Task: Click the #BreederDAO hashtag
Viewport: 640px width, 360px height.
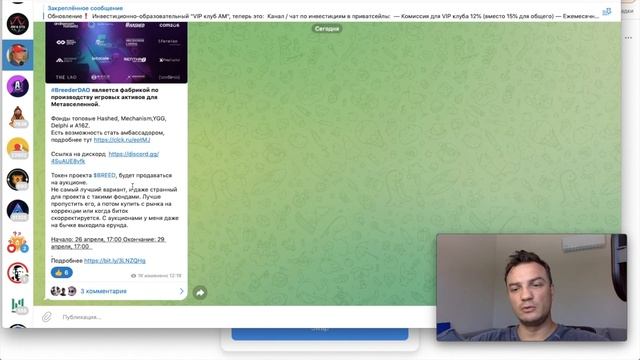Action: [x=70, y=90]
